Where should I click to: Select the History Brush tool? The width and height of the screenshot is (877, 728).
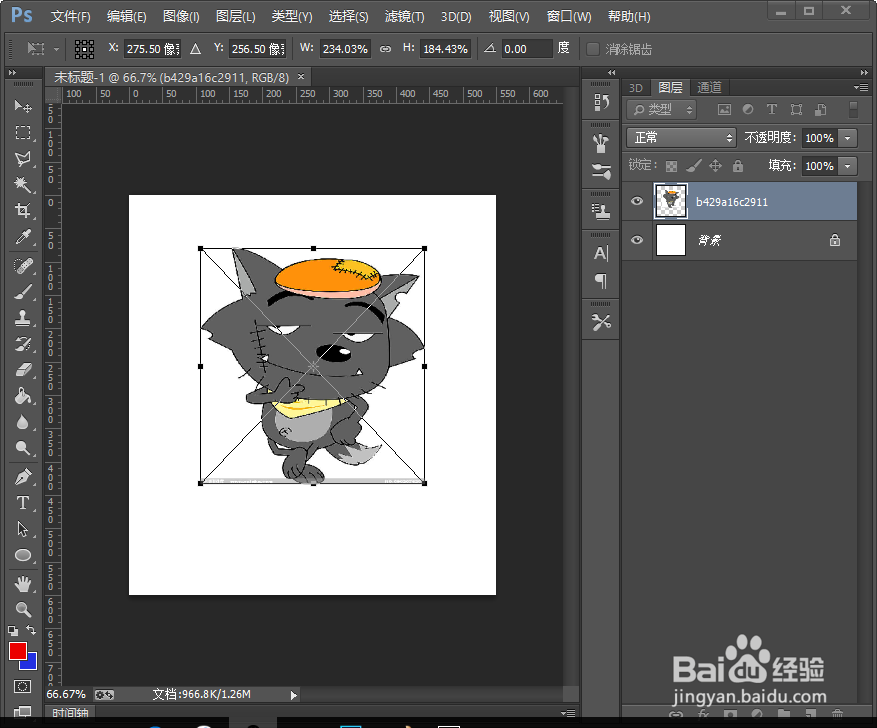[x=23, y=344]
